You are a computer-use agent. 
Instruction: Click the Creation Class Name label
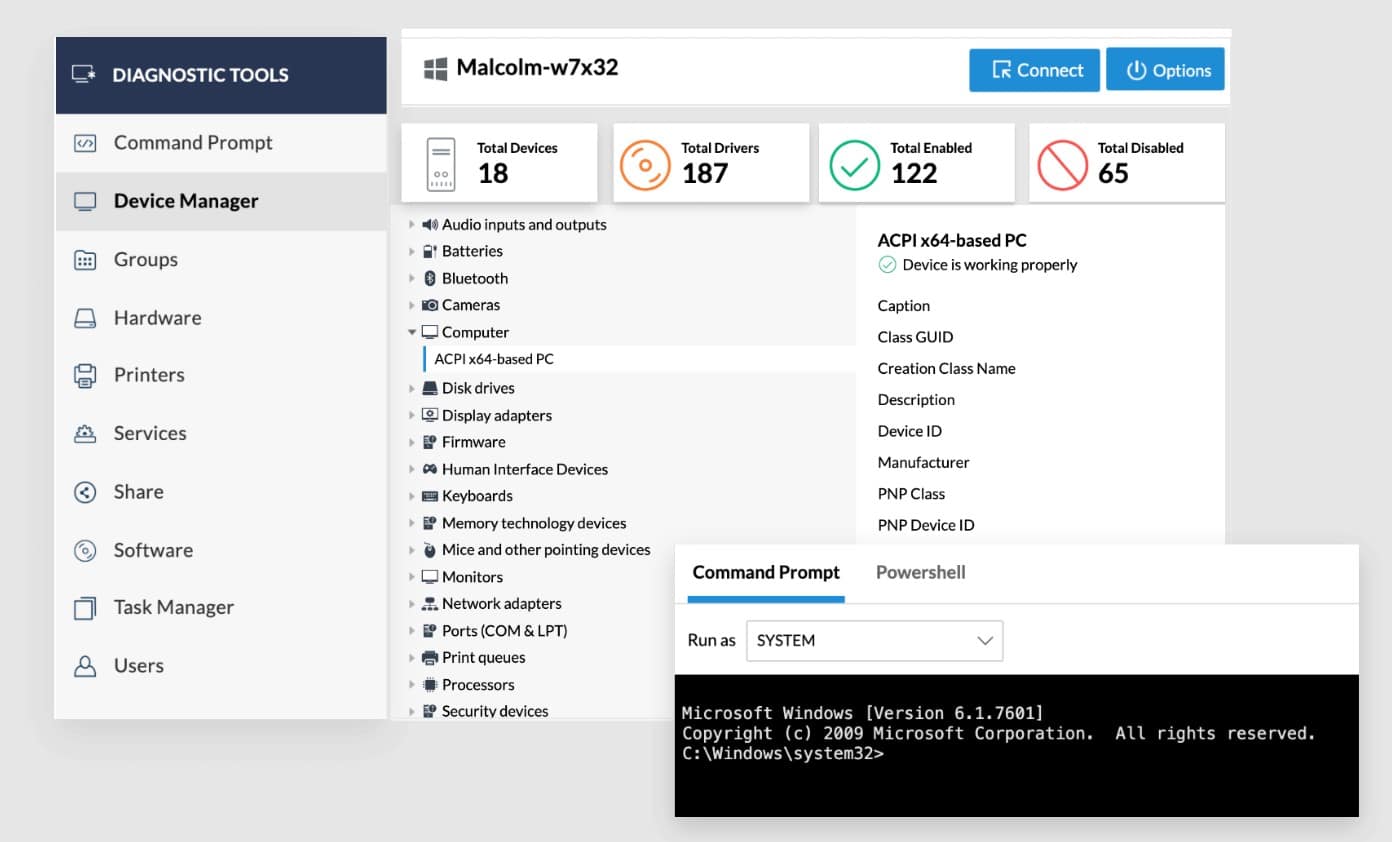947,369
